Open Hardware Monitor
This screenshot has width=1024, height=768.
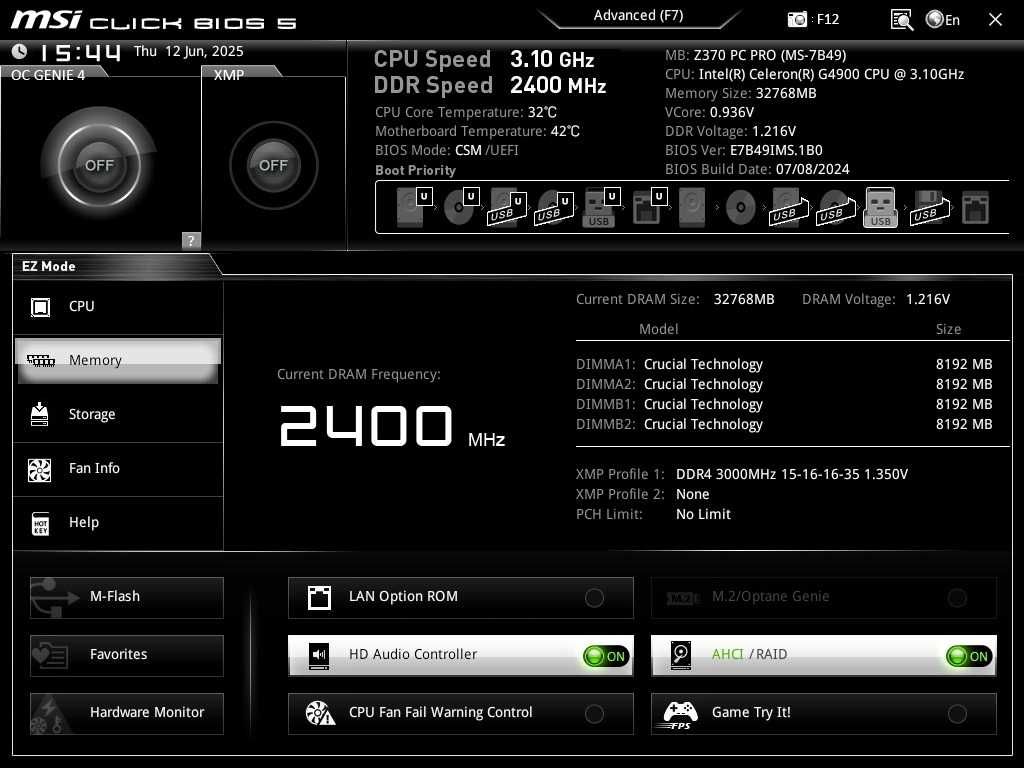click(x=127, y=713)
